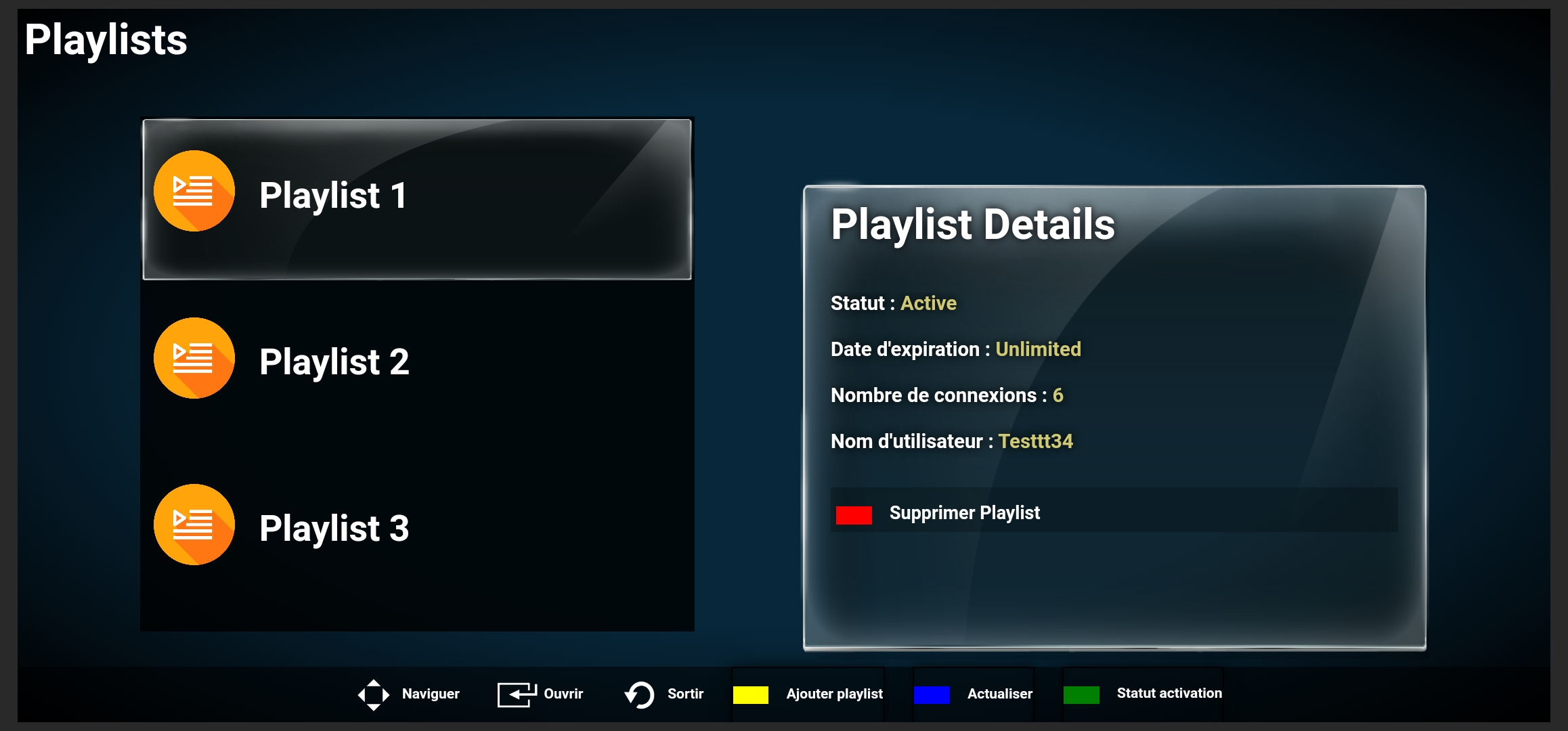Click the Playlist 3 orange playlist icon
Image resolution: width=1568 pixels, height=731 pixels.
tap(194, 525)
